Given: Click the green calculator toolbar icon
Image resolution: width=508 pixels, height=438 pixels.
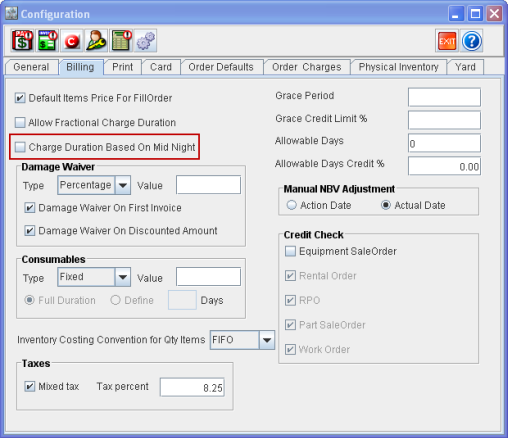Looking at the screenshot, I should tap(121, 41).
